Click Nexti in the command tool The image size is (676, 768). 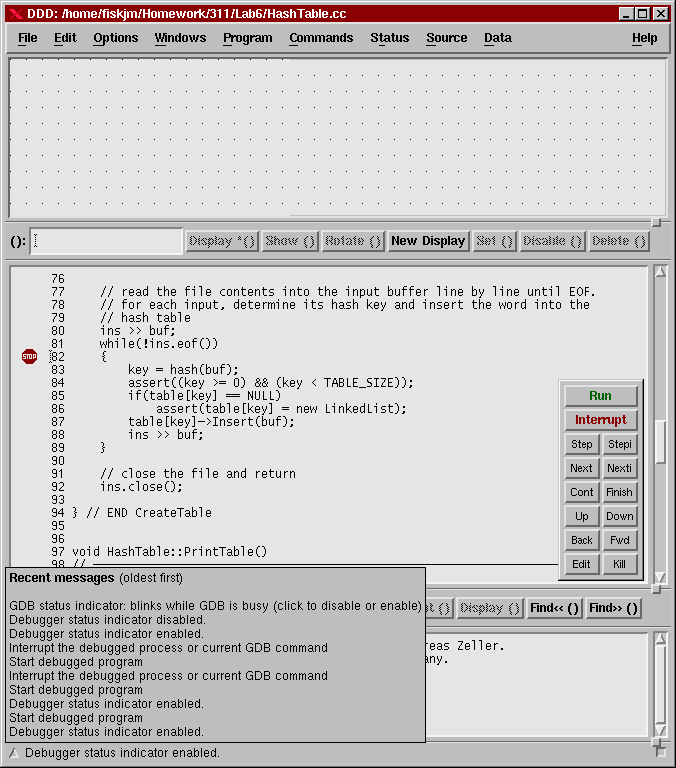[x=620, y=468]
